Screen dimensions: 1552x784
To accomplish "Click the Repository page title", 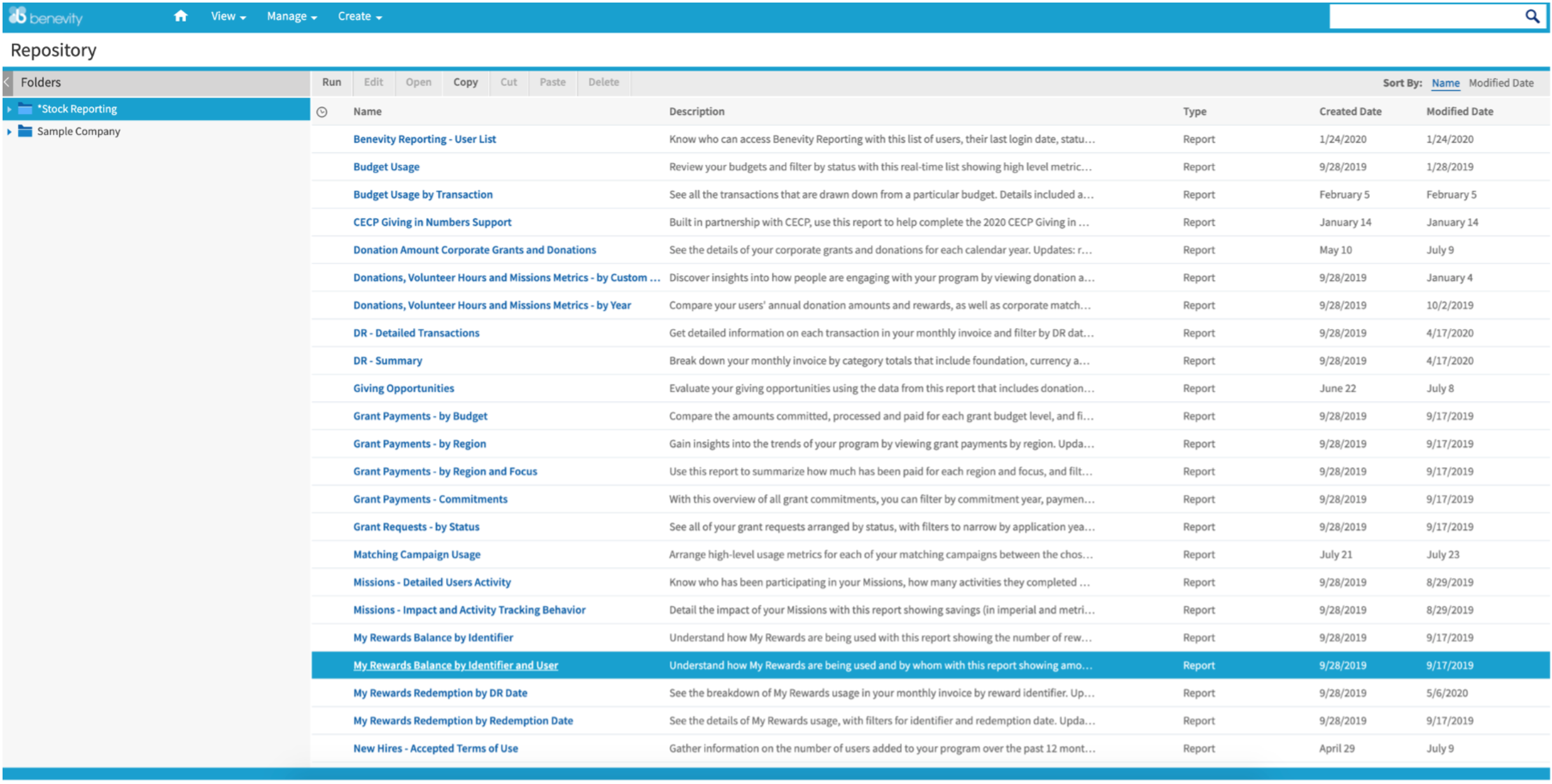I will point(53,50).
